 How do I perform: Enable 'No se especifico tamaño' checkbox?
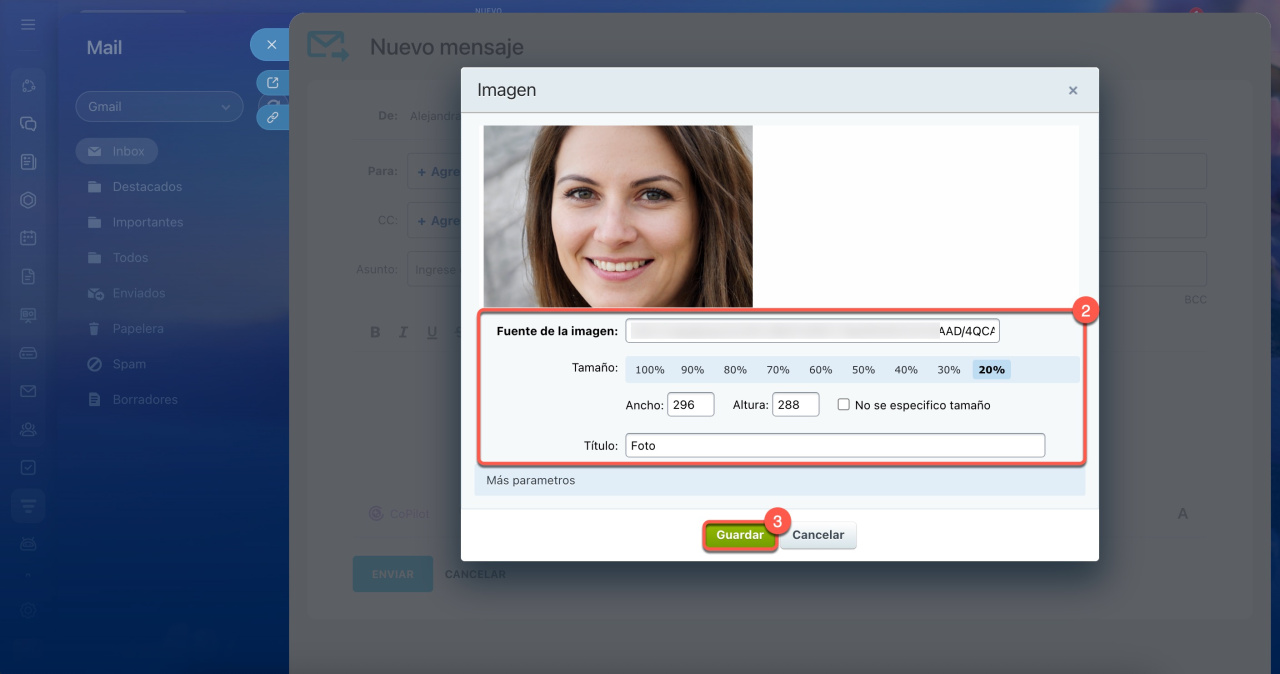coord(844,405)
